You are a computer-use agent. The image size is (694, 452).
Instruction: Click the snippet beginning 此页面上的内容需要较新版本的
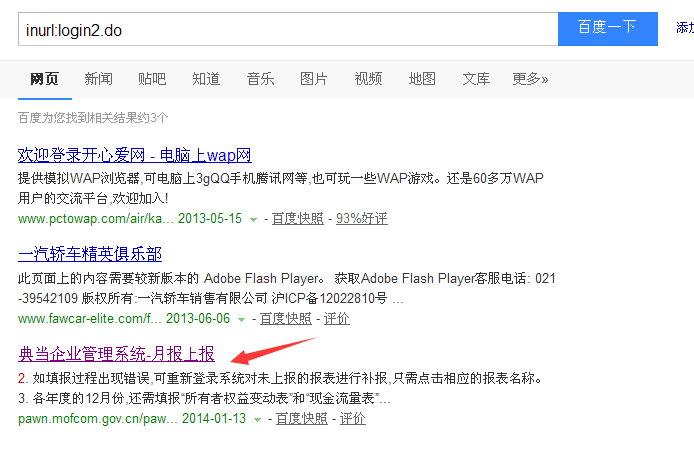[x=286, y=288]
